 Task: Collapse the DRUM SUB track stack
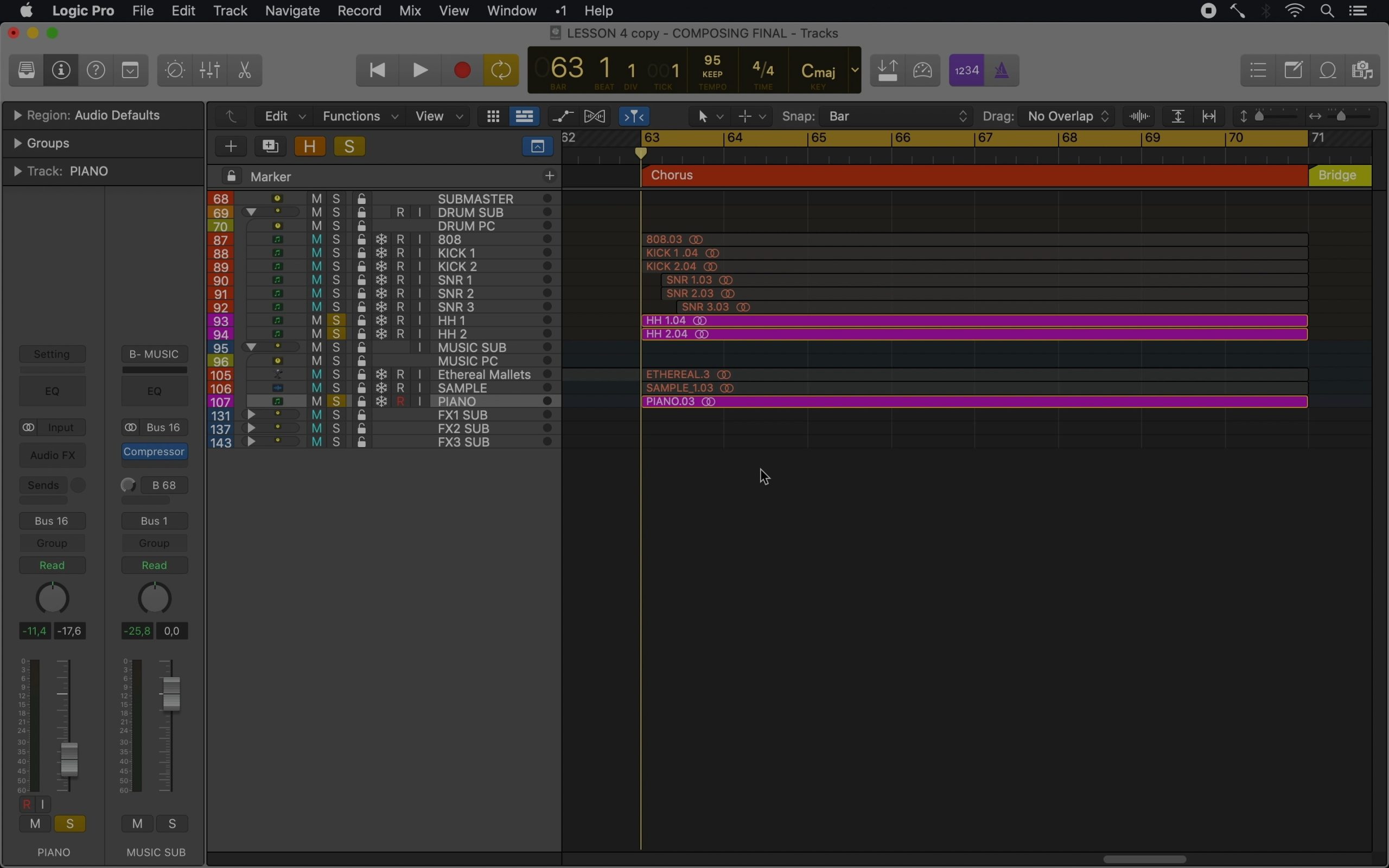click(251, 213)
